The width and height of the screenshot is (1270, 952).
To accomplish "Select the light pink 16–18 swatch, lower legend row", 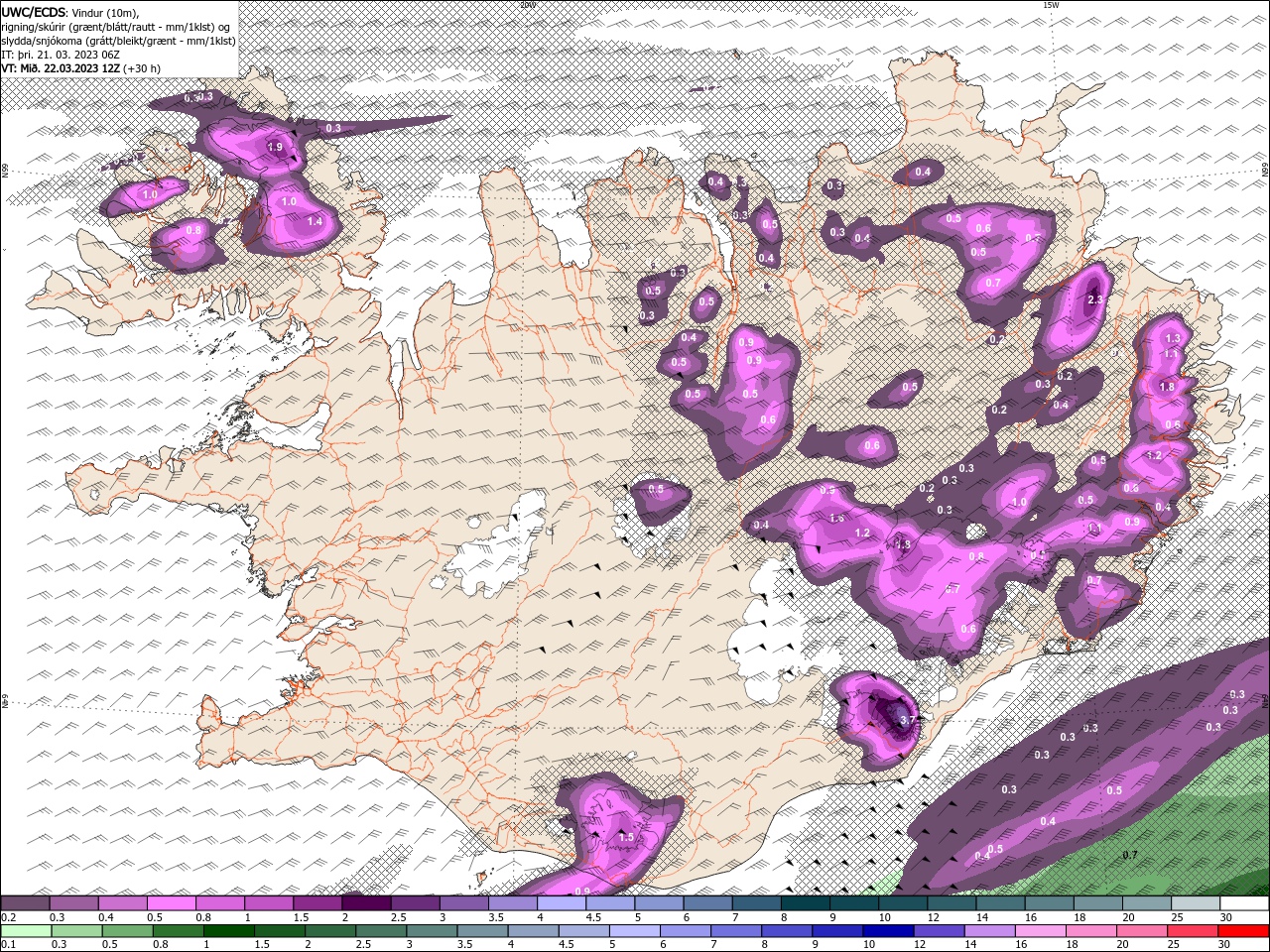I will pos(1039,931).
